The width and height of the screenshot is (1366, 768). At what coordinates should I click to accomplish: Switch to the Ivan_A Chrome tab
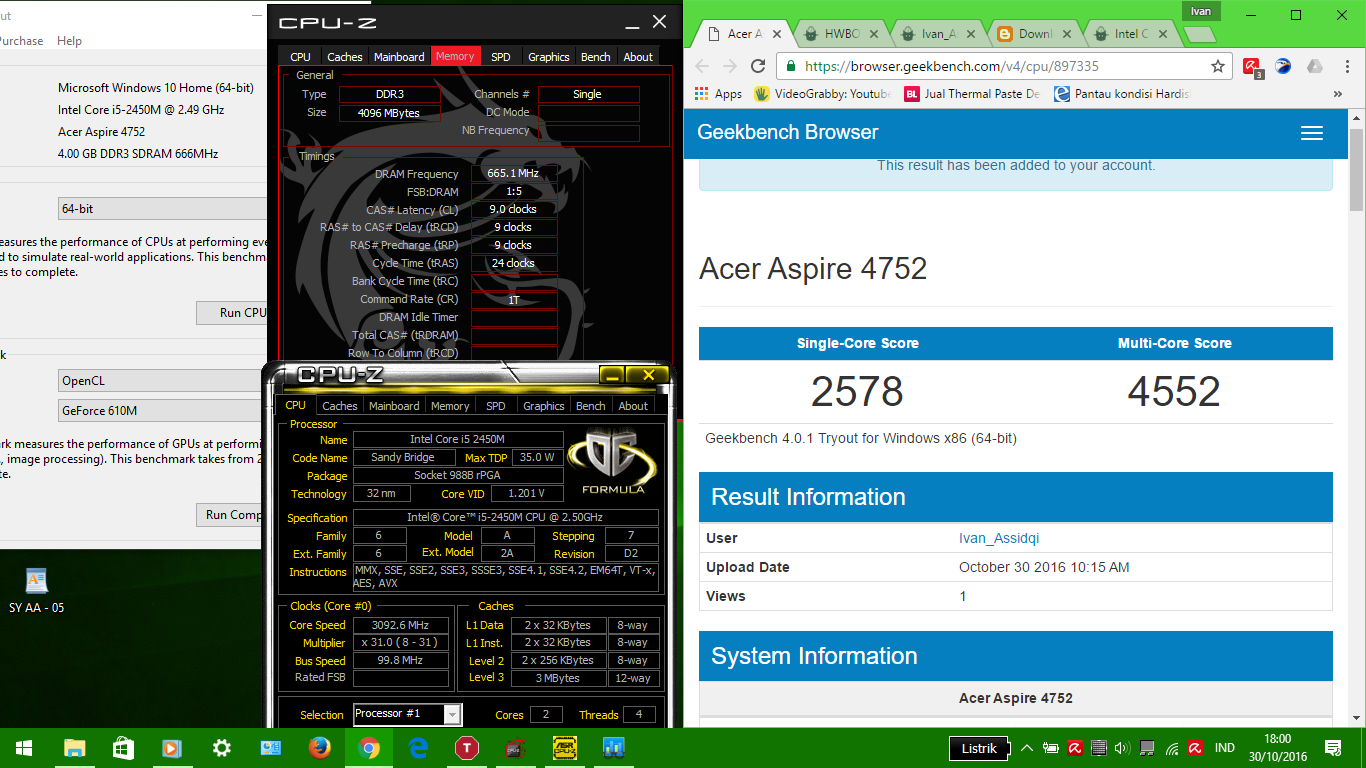938,34
